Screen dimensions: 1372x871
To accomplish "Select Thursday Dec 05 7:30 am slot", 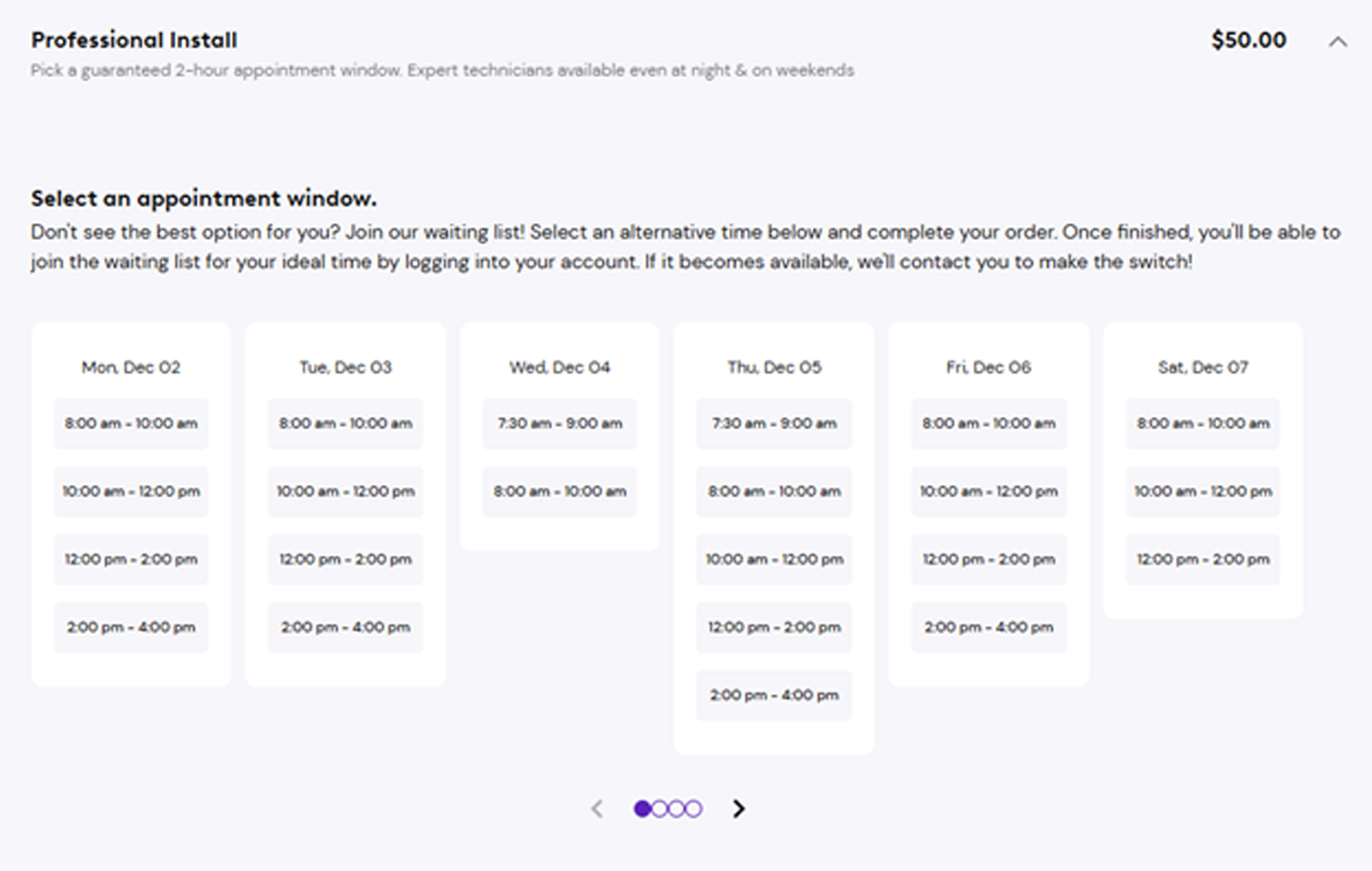I will point(774,423).
